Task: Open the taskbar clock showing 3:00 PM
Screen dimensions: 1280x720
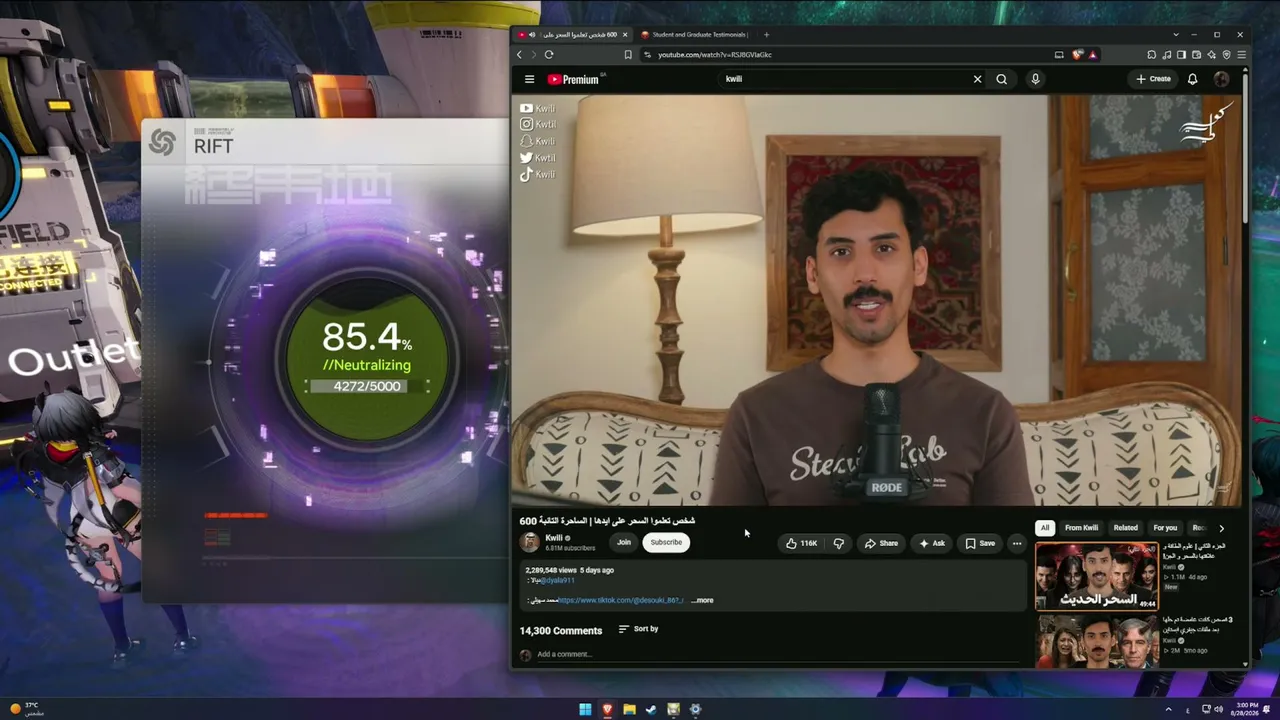Action: pyautogui.click(x=1245, y=709)
